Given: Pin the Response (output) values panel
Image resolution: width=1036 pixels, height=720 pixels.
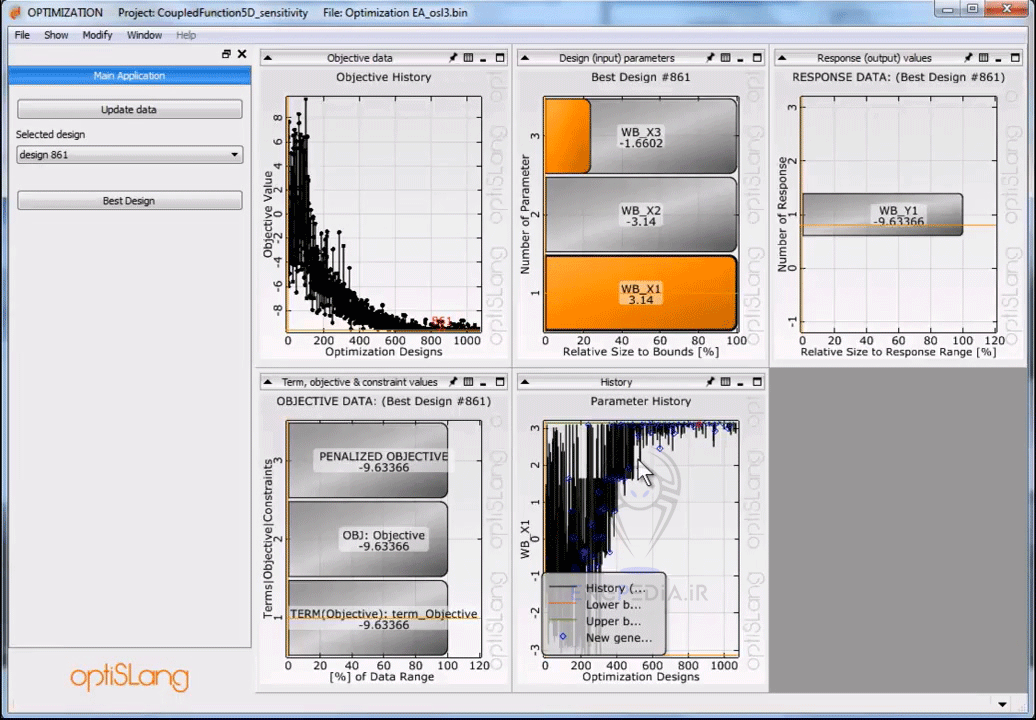Looking at the screenshot, I should (x=966, y=58).
